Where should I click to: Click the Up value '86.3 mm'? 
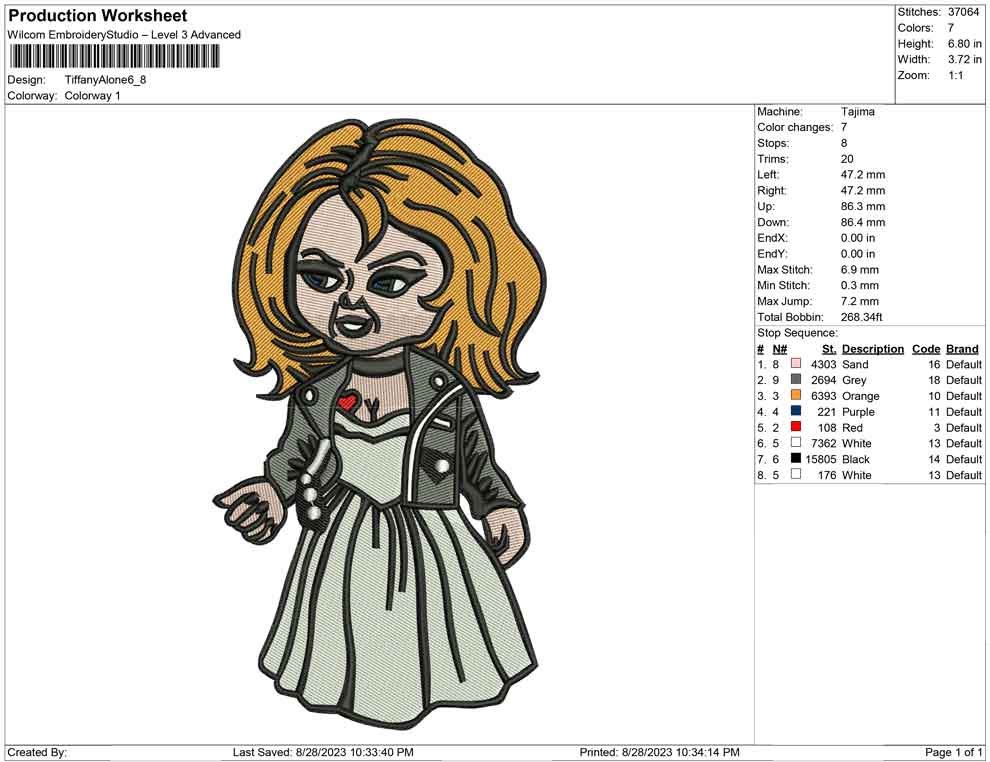coord(862,206)
